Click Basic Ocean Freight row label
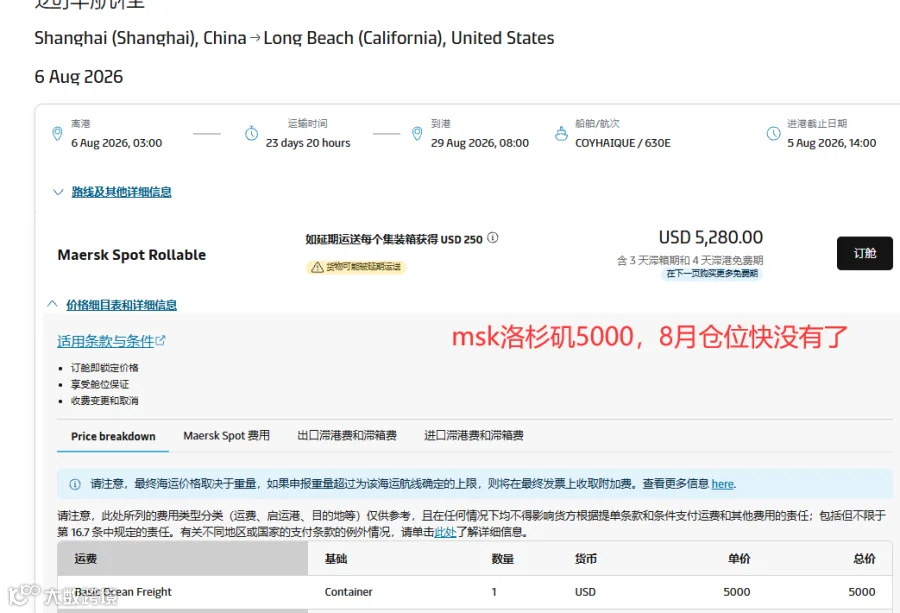The height and width of the screenshot is (613, 900). pyautogui.click(x=123, y=592)
